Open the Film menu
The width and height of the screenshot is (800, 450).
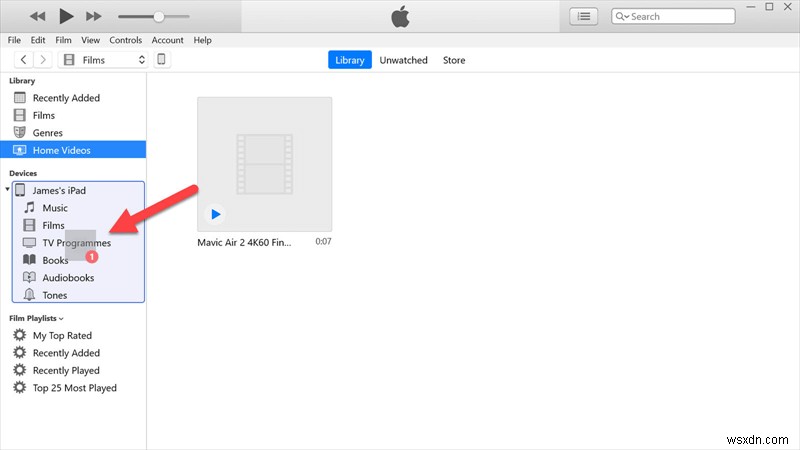63,40
